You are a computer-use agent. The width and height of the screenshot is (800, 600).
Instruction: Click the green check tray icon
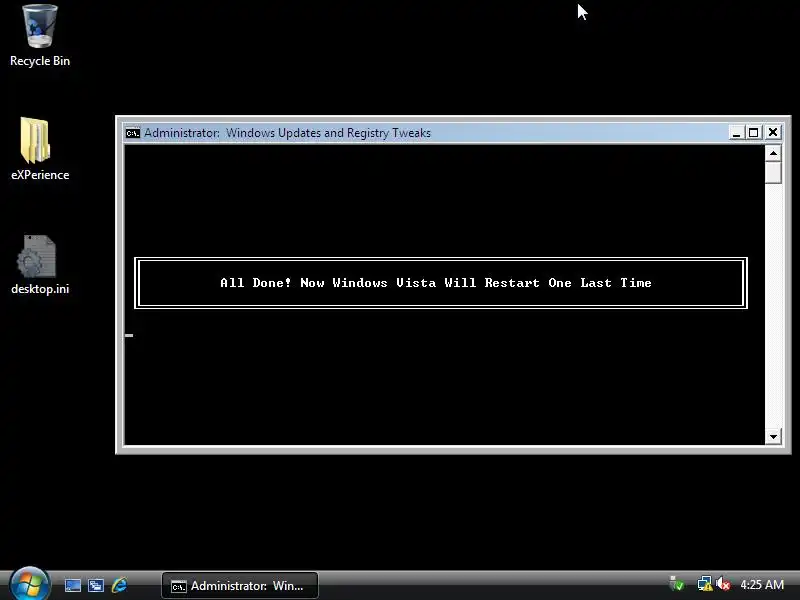(677, 584)
